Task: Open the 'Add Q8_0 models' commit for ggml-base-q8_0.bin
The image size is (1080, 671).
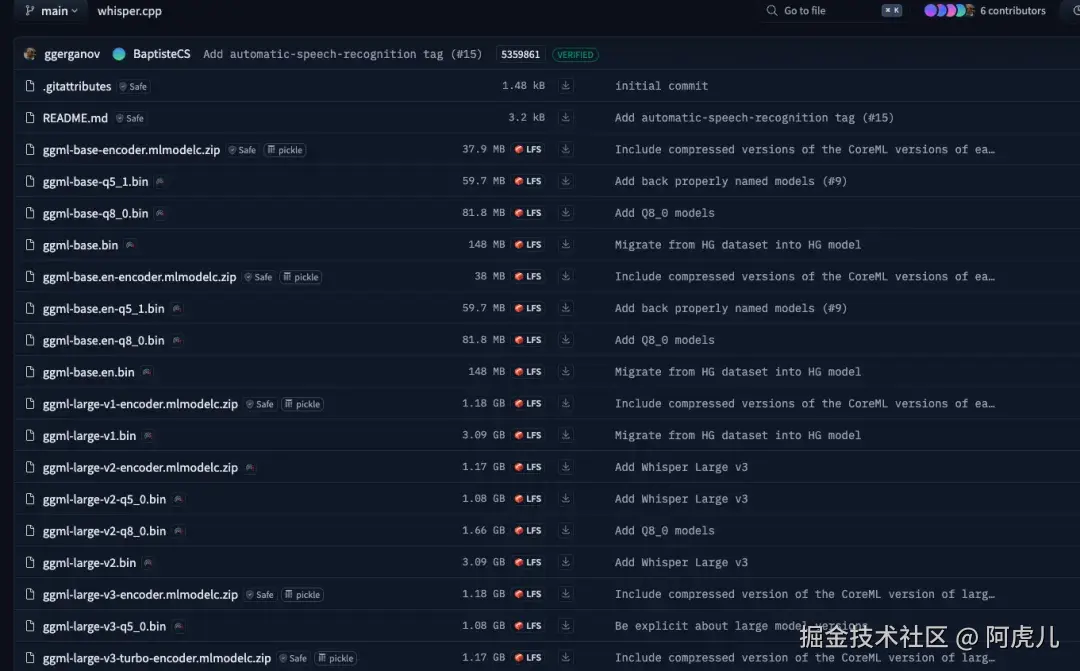Action: point(665,213)
